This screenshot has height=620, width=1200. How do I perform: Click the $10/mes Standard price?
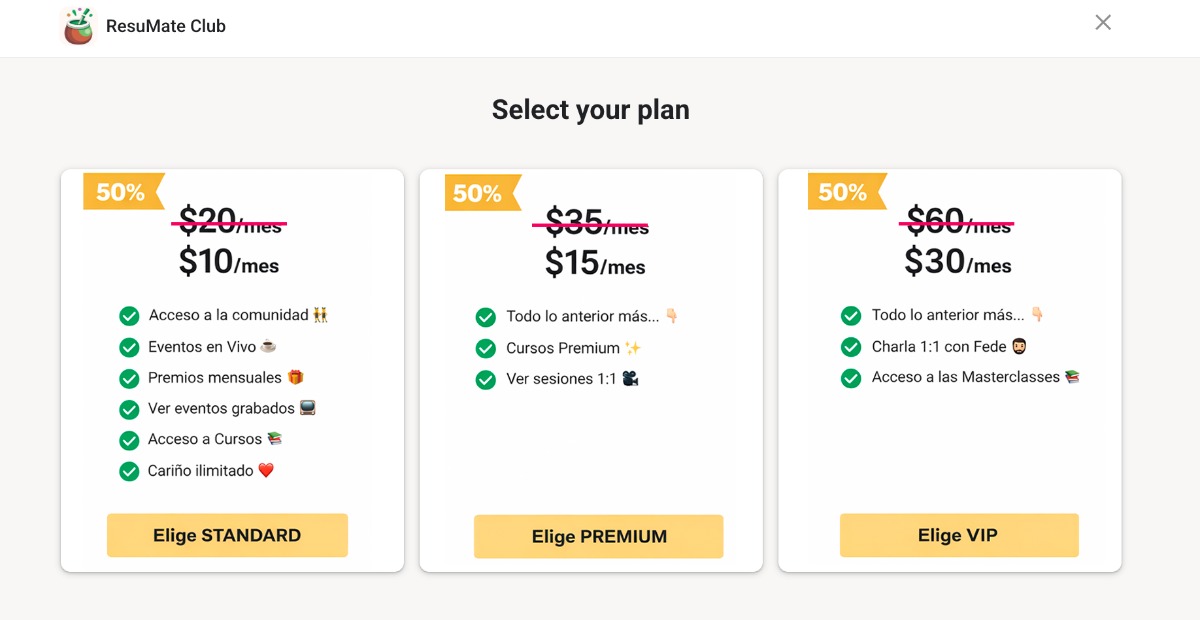click(x=228, y=262)
